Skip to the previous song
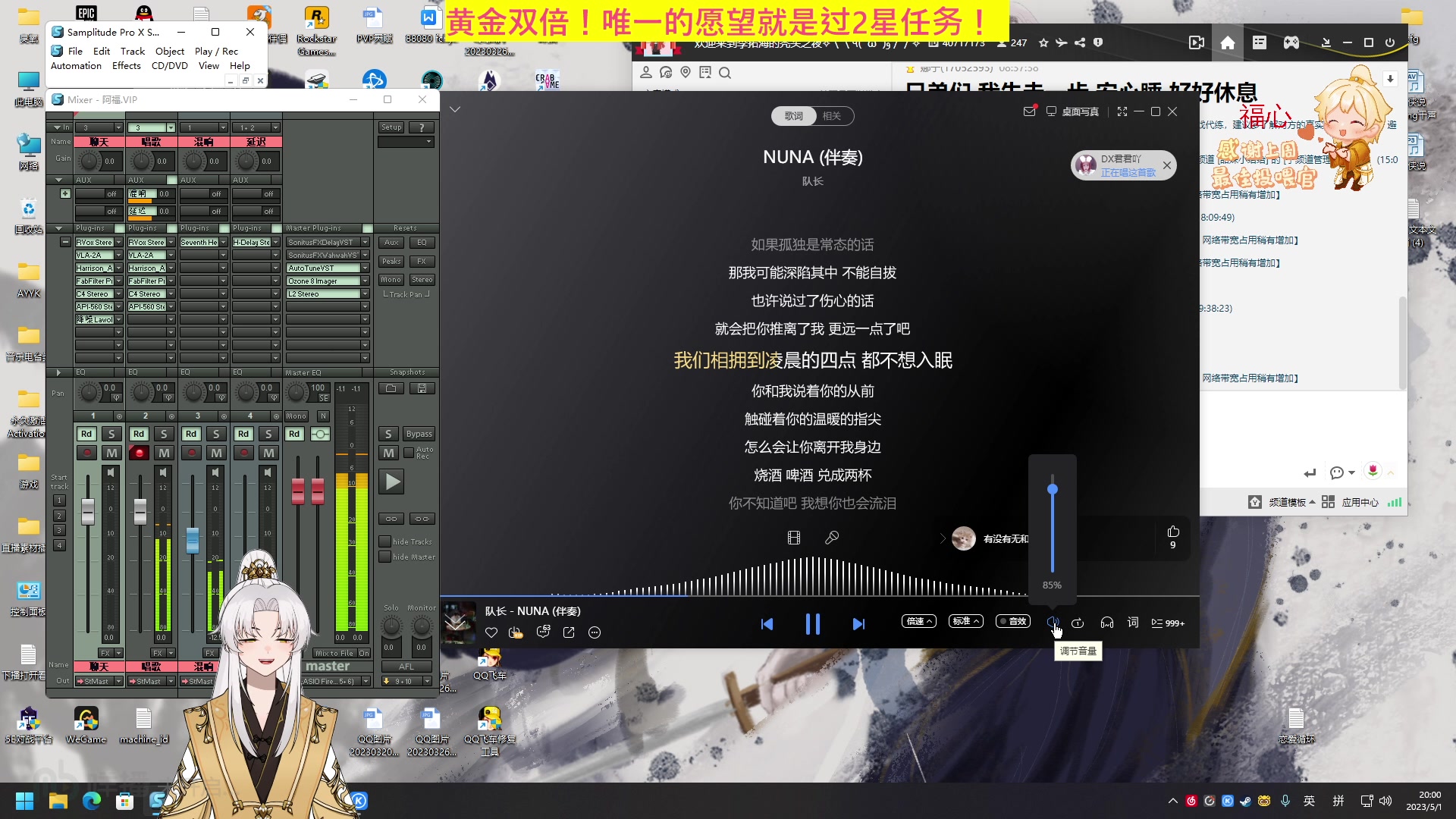Viewport: 1456px width, 819px height. click(767, 623)
